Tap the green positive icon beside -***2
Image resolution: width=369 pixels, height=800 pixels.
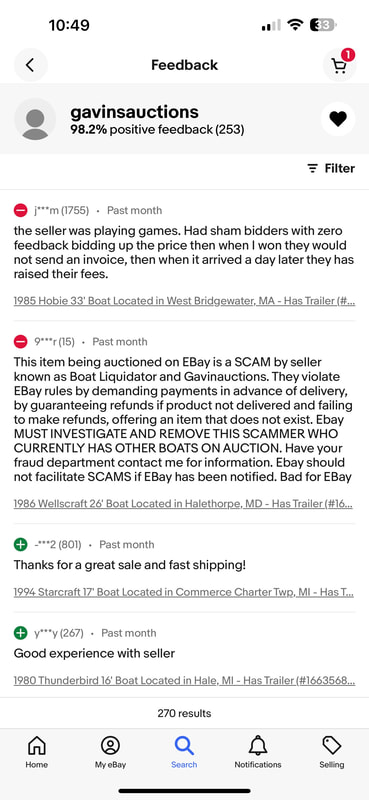click(x=20, y=544)
